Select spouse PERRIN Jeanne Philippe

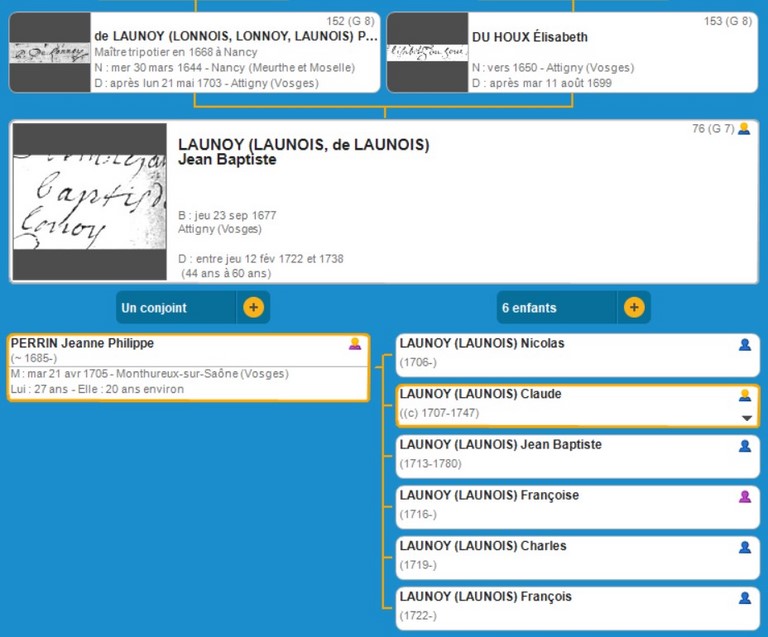click(82, 344)
